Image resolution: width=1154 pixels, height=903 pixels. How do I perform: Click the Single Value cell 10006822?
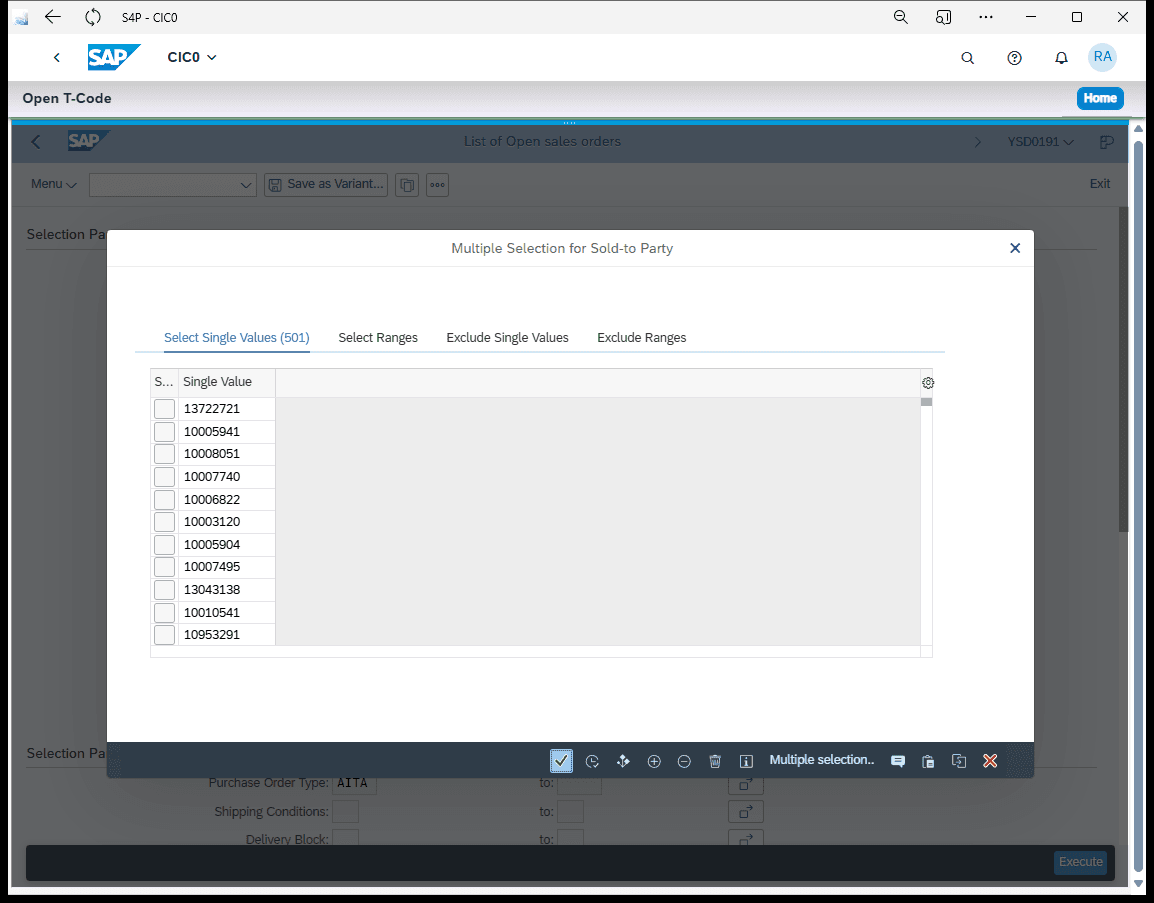(x=227, y=500)
